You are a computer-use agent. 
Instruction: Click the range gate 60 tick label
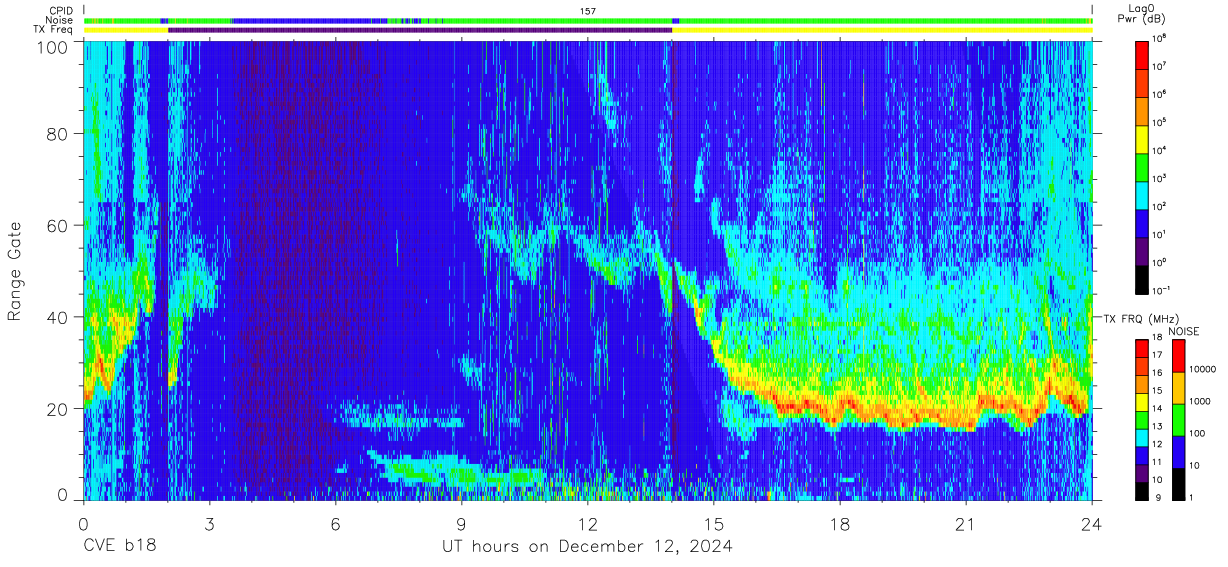point(58,226)
